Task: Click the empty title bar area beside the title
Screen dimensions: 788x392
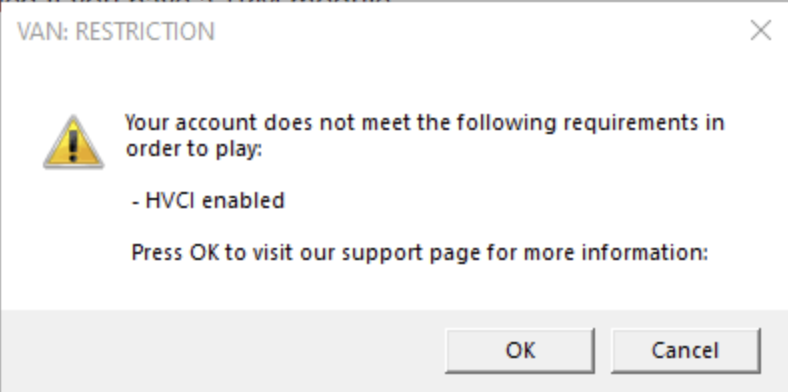Action: pyautogui.click(x=477, y=31)
